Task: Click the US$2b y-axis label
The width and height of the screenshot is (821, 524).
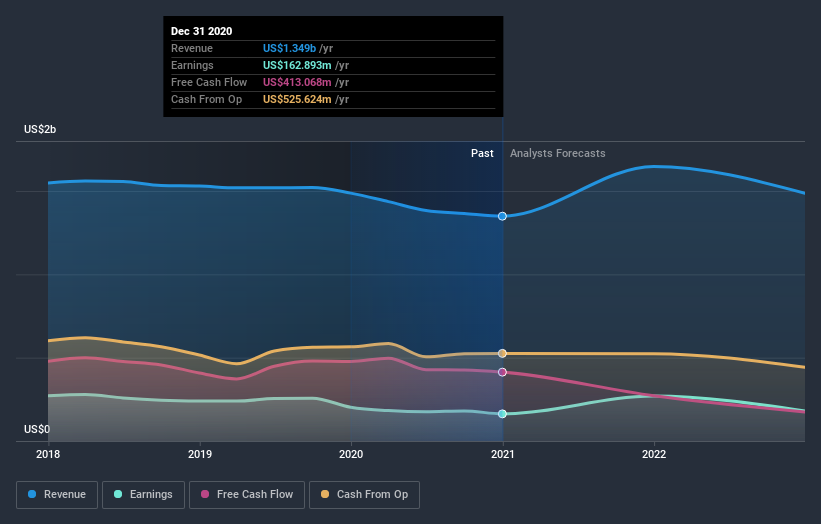Action: pos(40,129)
